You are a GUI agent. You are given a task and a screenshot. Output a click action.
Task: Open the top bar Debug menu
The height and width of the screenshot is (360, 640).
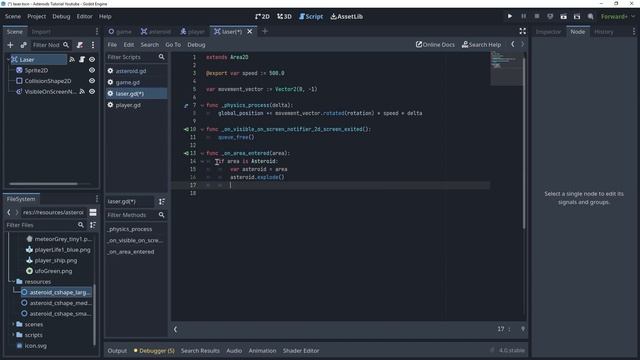[61, 16]
